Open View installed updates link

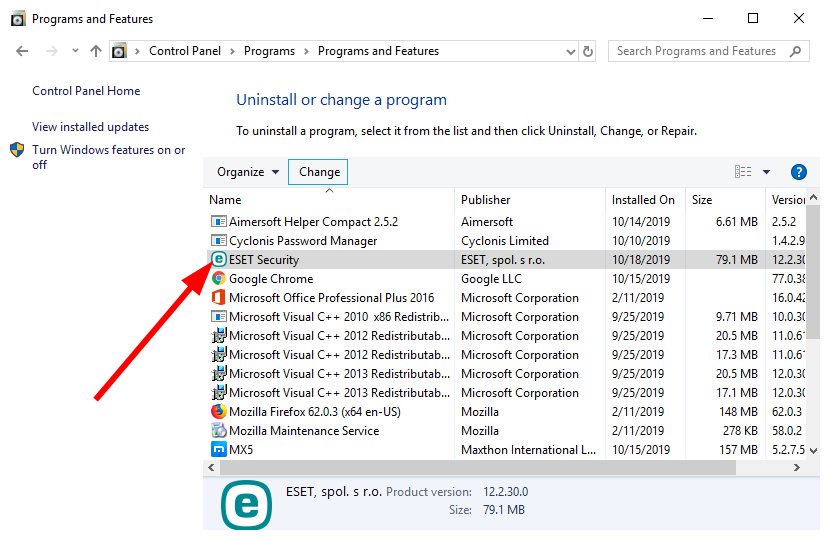click(x=90, y=127)
